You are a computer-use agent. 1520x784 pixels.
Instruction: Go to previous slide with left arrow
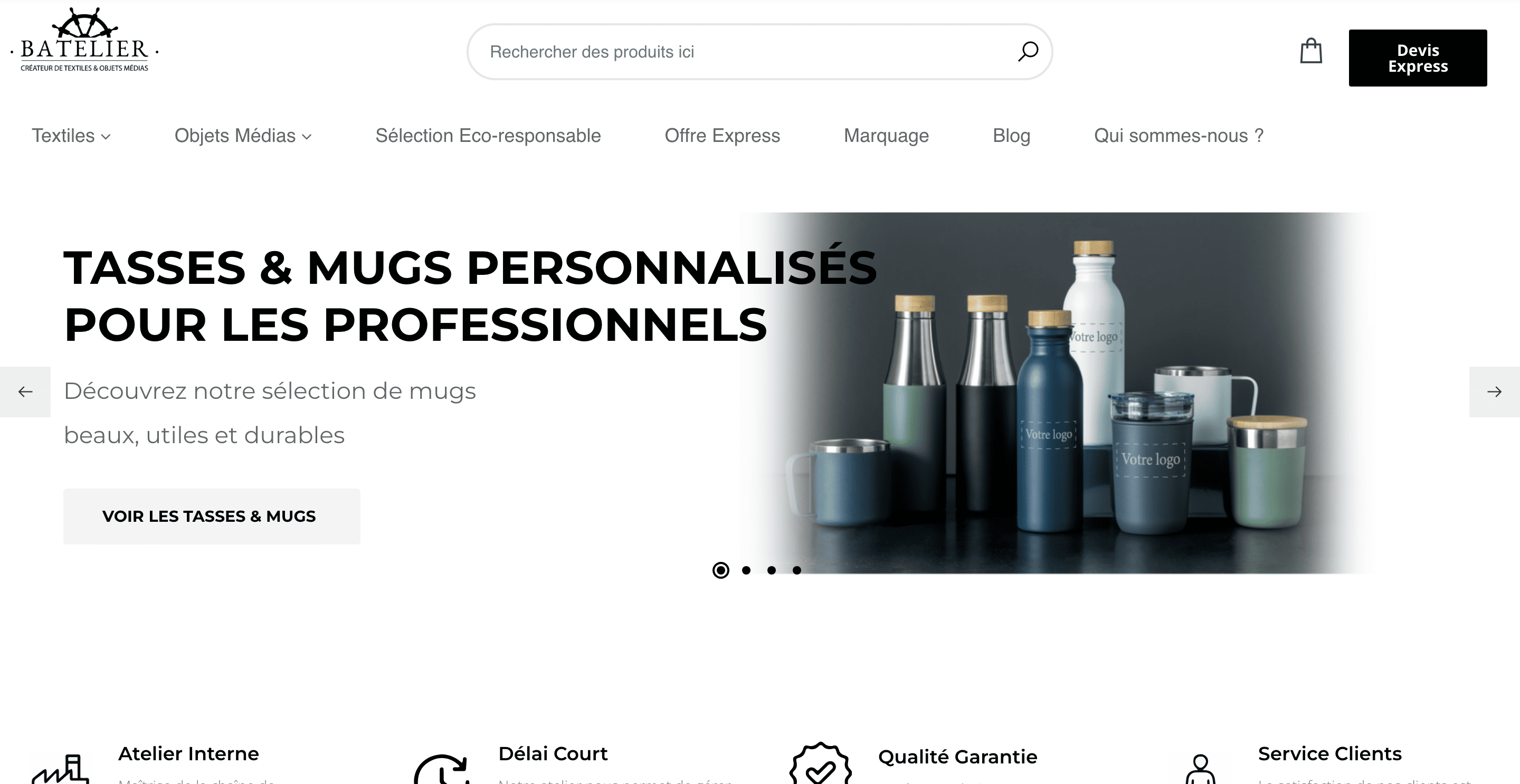[x=25, y=391]
